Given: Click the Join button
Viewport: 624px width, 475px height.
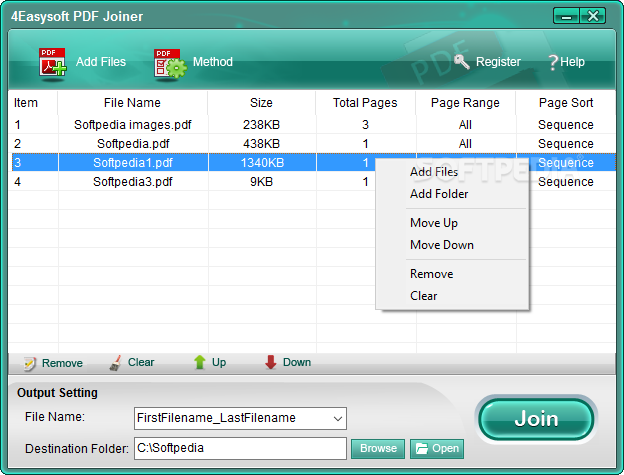Looking at the screenshot, I should pos(536,419).
